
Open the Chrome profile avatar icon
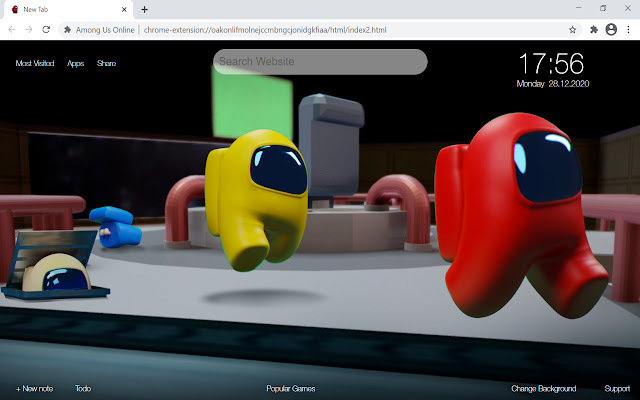[611, 29]
